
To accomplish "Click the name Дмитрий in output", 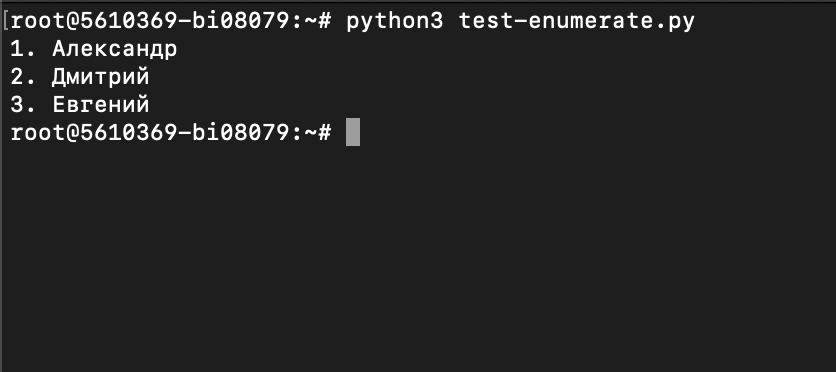I will 101,77.
